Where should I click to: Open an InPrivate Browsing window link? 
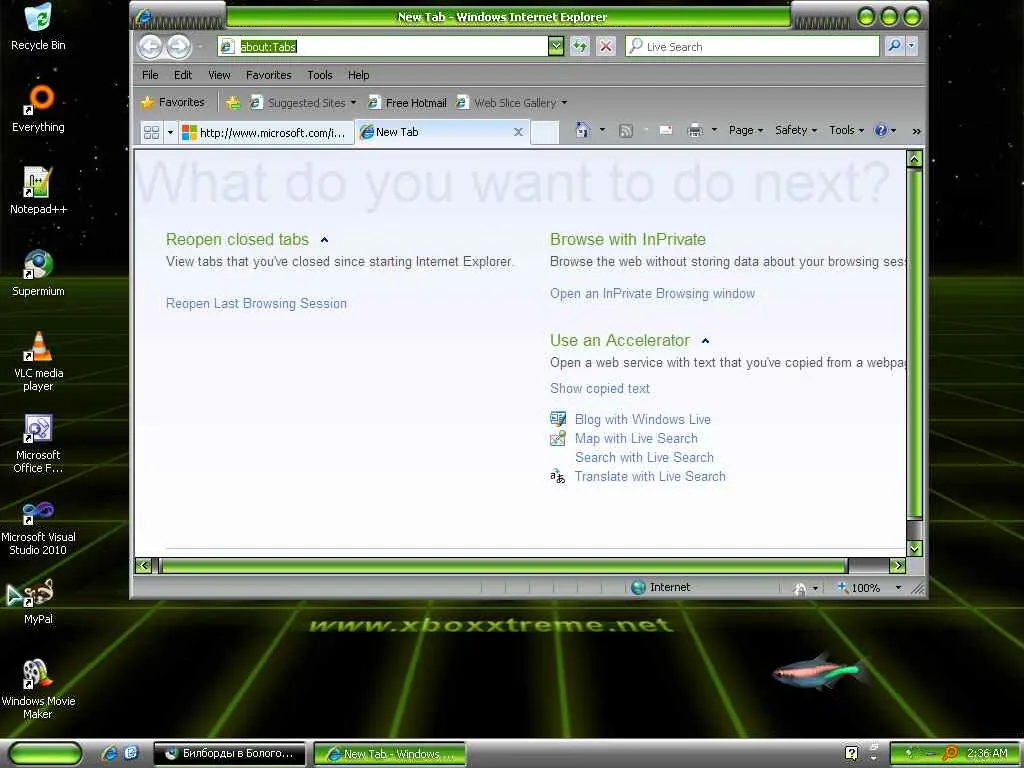[x=652, y=294]
